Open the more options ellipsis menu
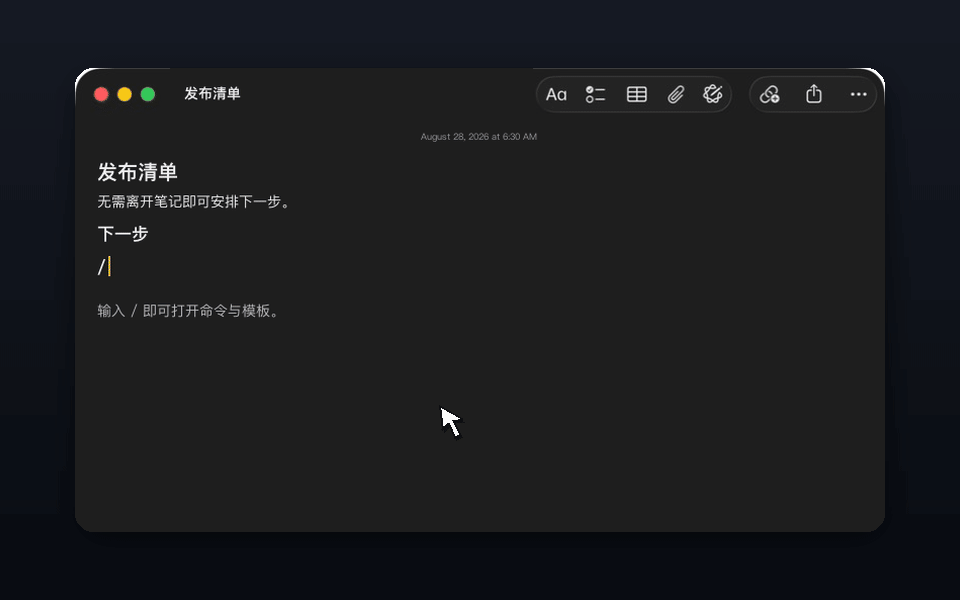Viewport: 960px width, 600px height. pos(858,94)
